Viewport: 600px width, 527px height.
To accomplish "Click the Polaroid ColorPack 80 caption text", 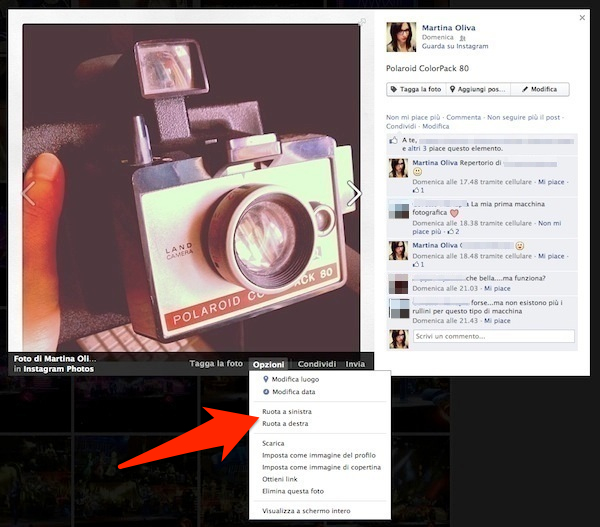I will coord(427,69).
